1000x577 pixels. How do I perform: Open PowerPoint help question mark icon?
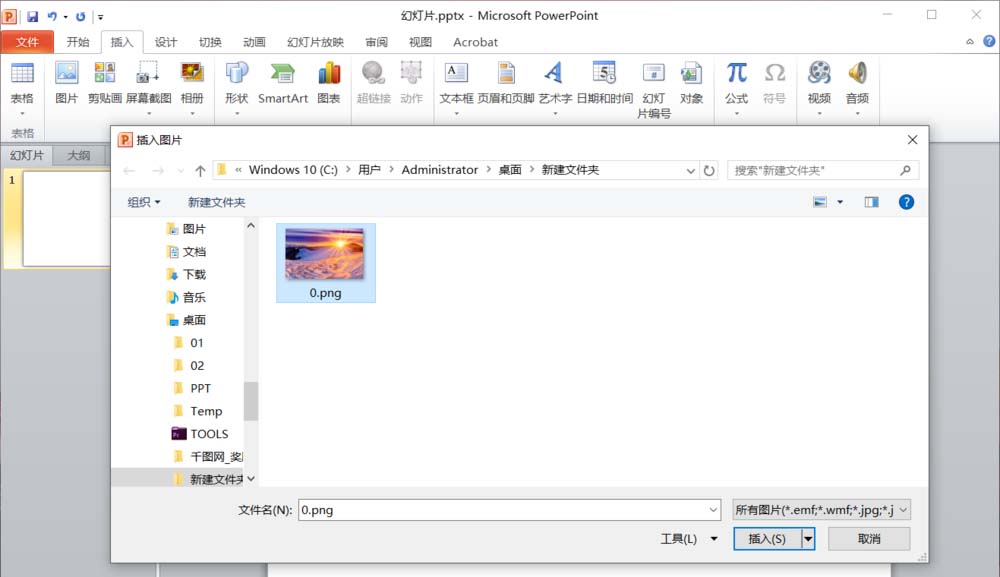point(989,41)
